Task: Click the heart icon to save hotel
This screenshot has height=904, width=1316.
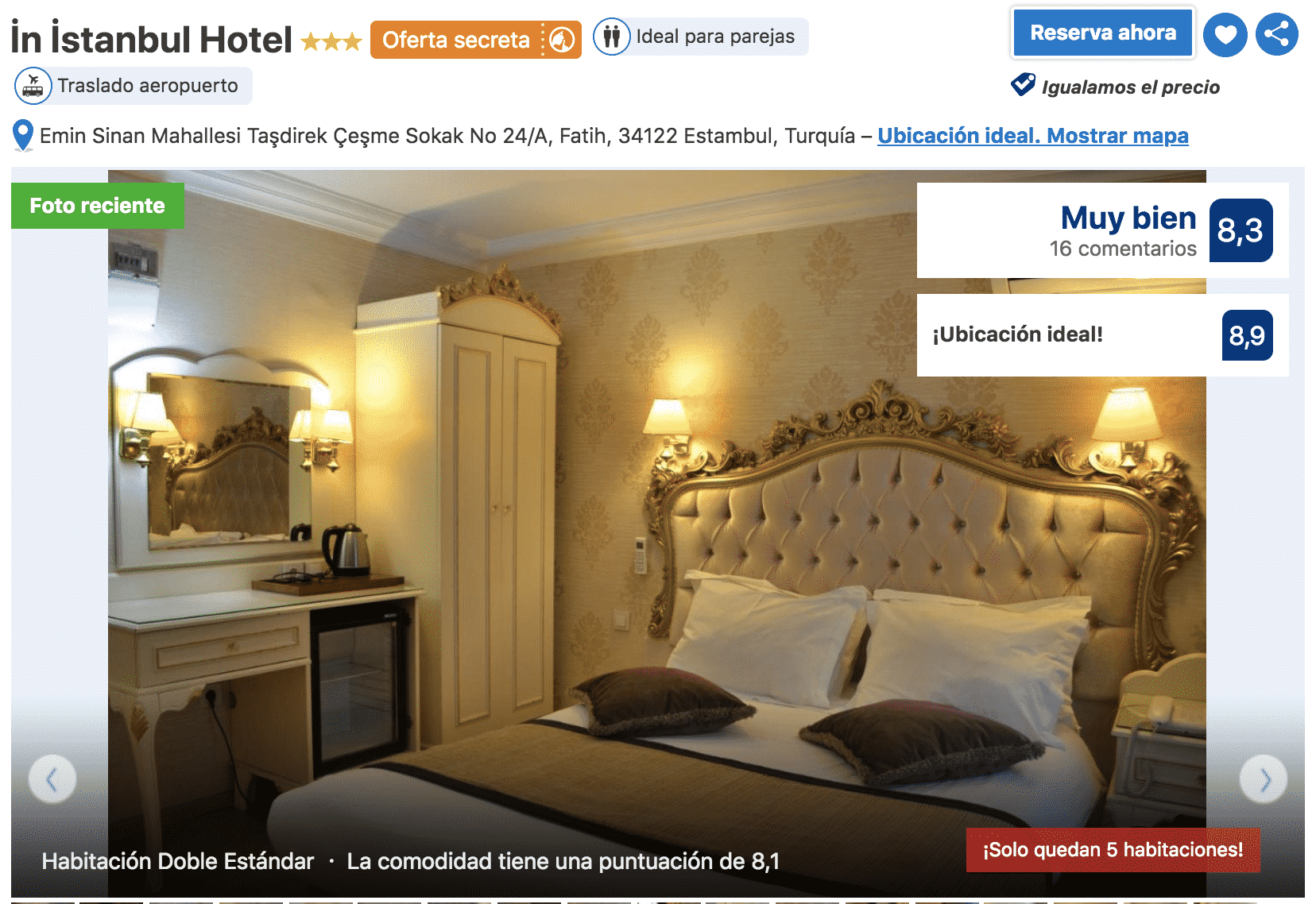Action: tap(1225, 35)
